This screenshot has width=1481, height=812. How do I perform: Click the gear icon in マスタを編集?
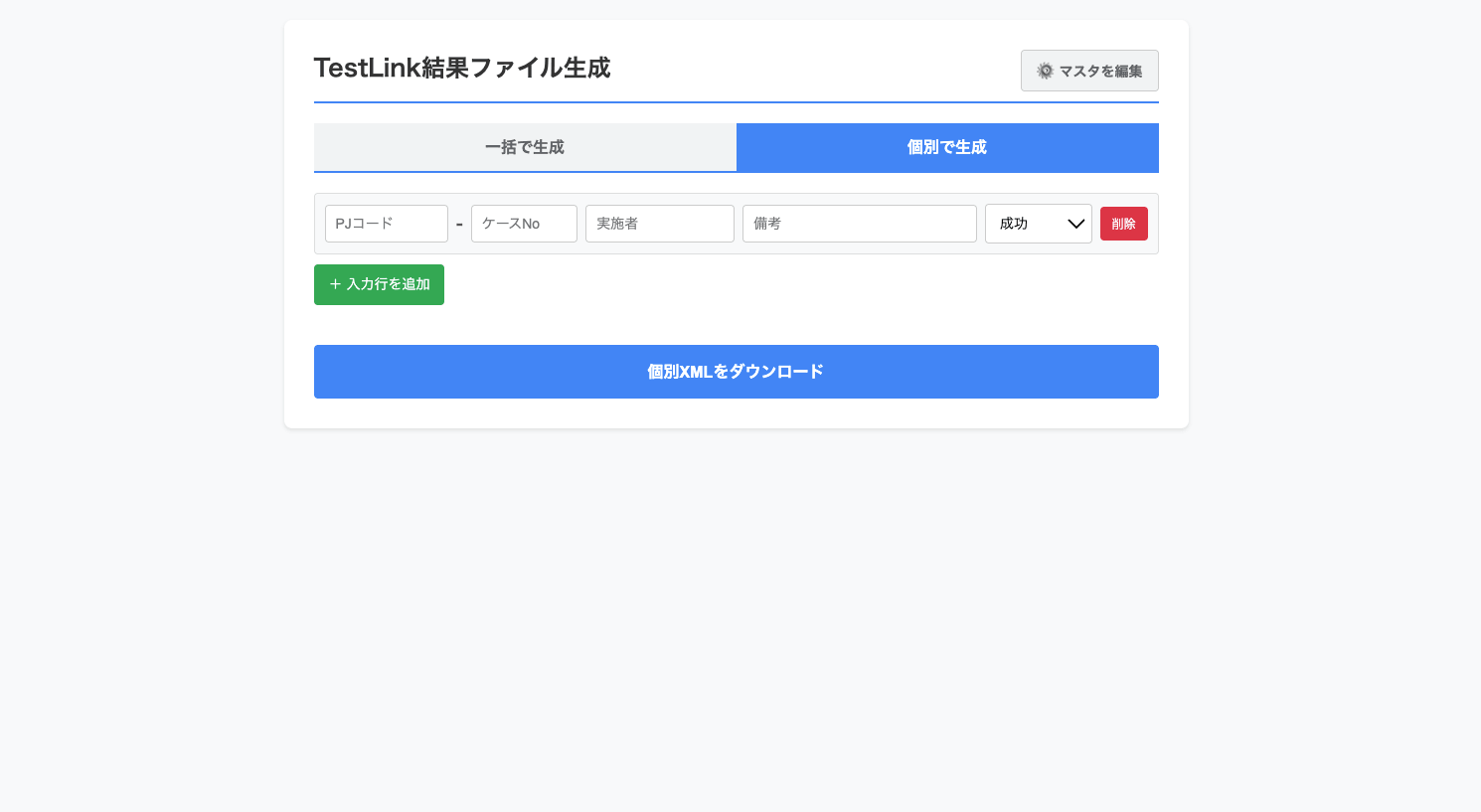click(1045, 71)
